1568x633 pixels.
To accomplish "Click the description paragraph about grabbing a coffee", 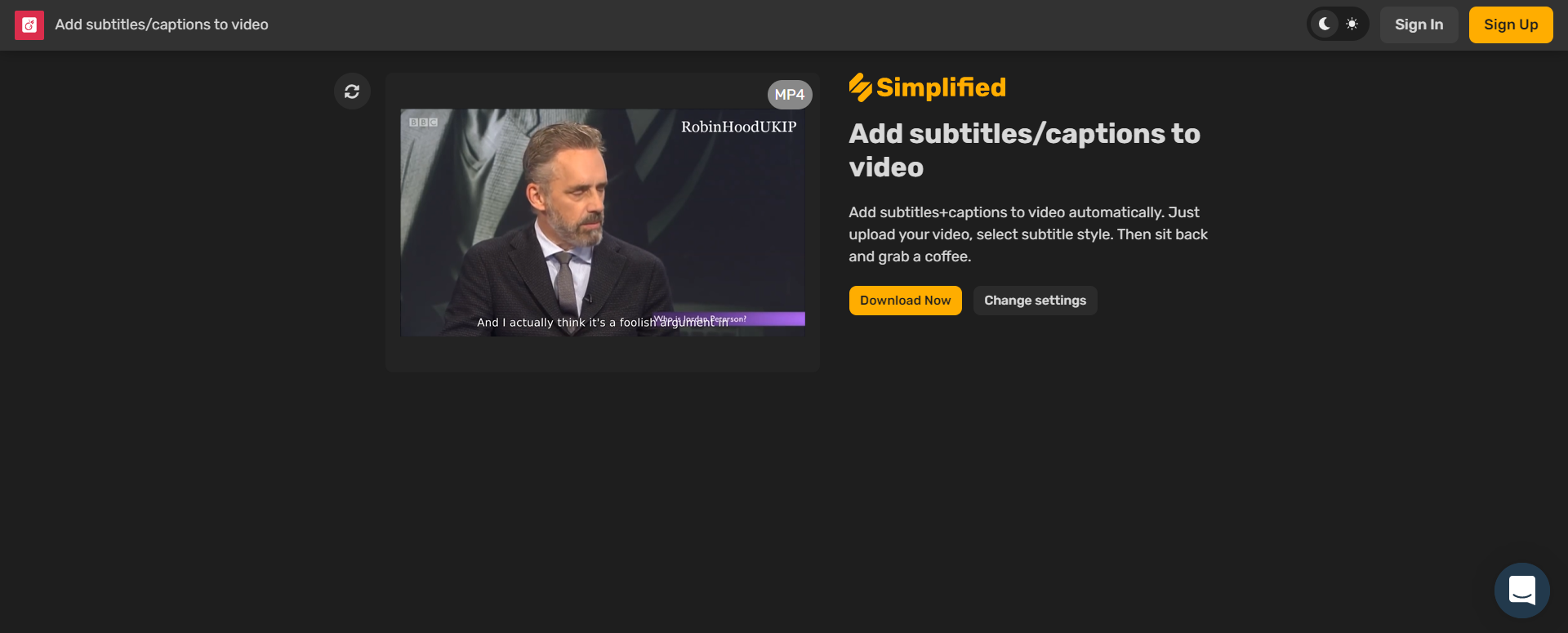I will point(1027,234).
